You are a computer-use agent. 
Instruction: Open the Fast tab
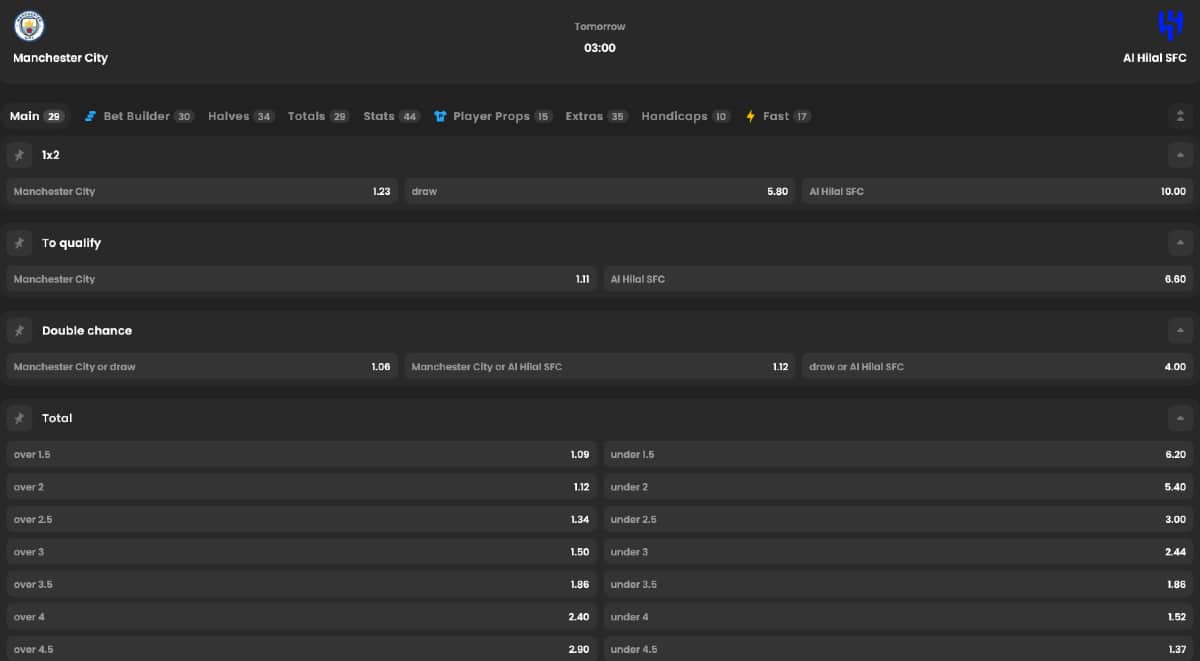coord(778,116)
